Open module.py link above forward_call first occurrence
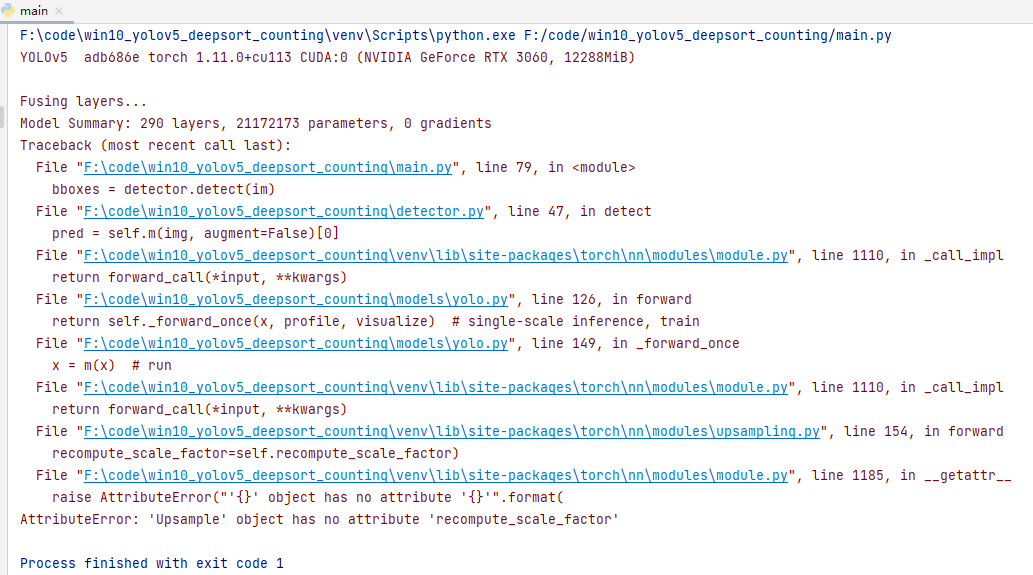 click(x=435, y=256)
